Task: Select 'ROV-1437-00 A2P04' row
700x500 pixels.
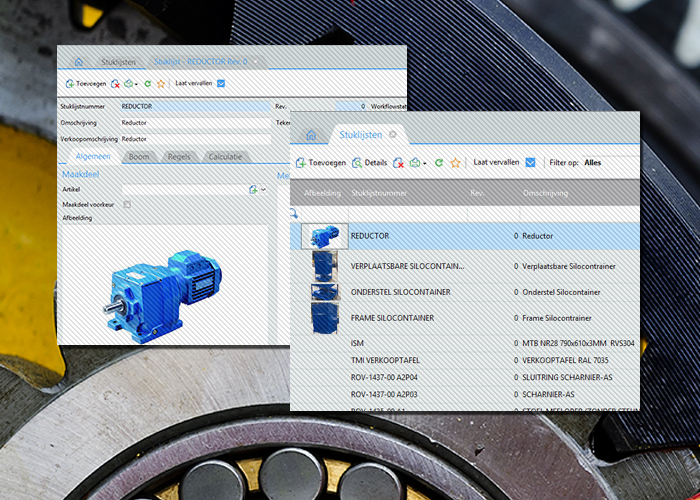Action: [465, 378]
